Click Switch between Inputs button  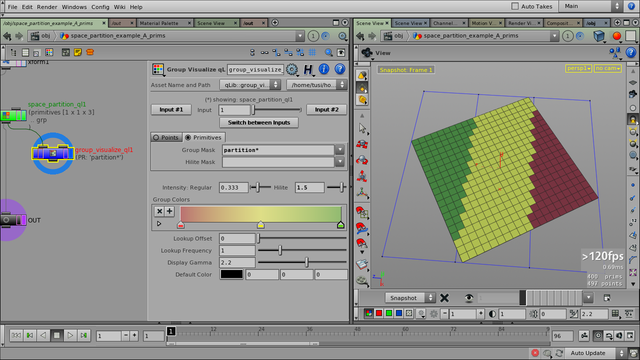[x=259, y=122]
